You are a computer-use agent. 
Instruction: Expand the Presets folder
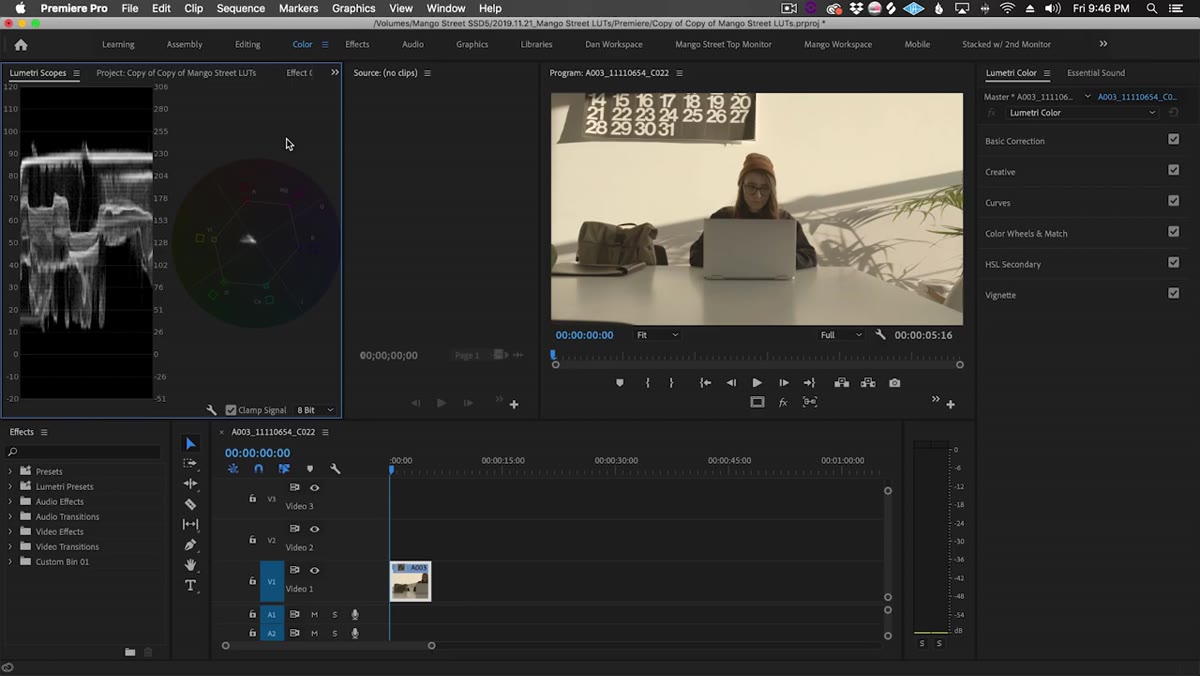(11, 471)
